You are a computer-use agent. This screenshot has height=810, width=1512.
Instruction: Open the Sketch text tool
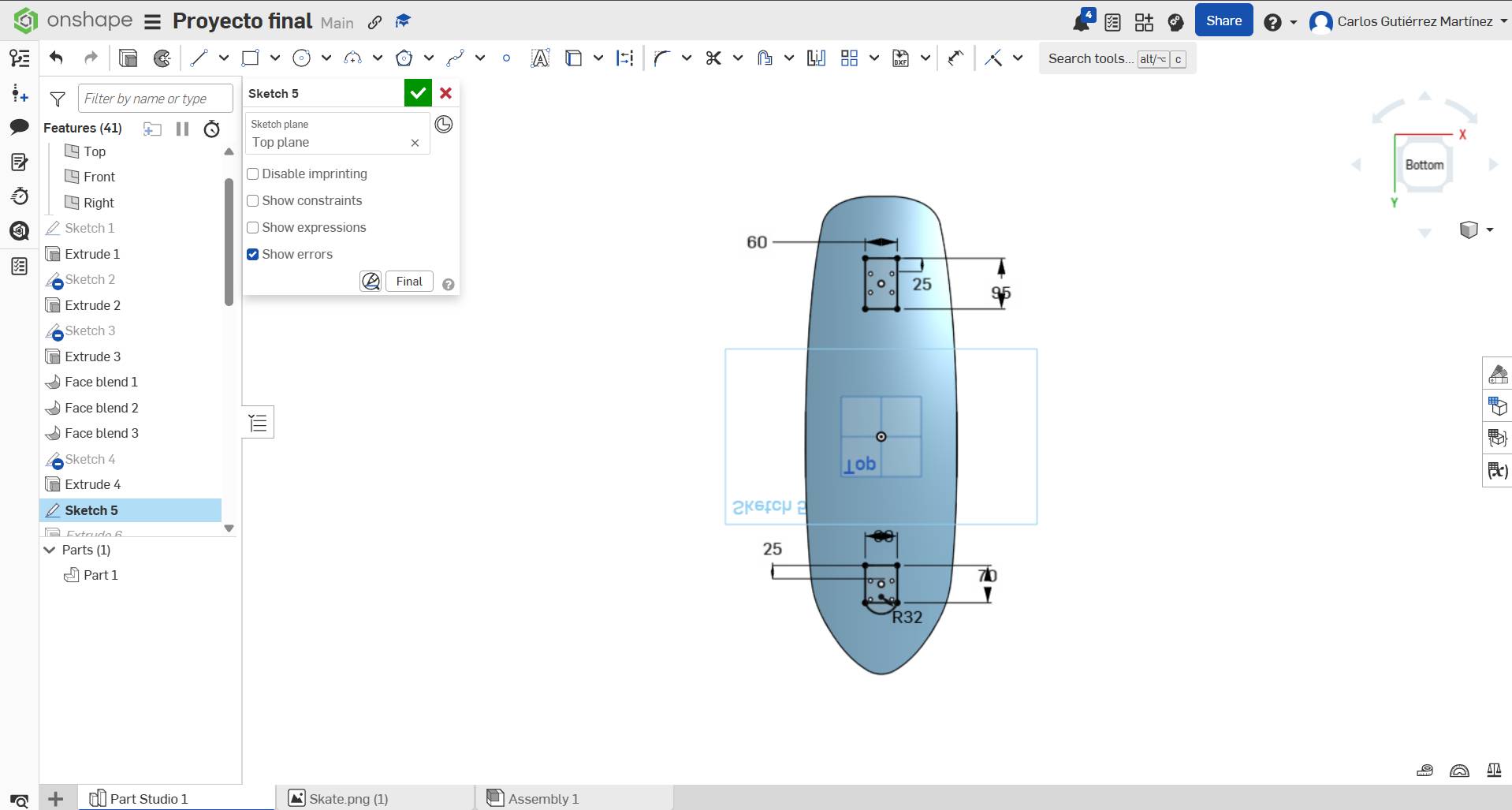pos(540,58)
